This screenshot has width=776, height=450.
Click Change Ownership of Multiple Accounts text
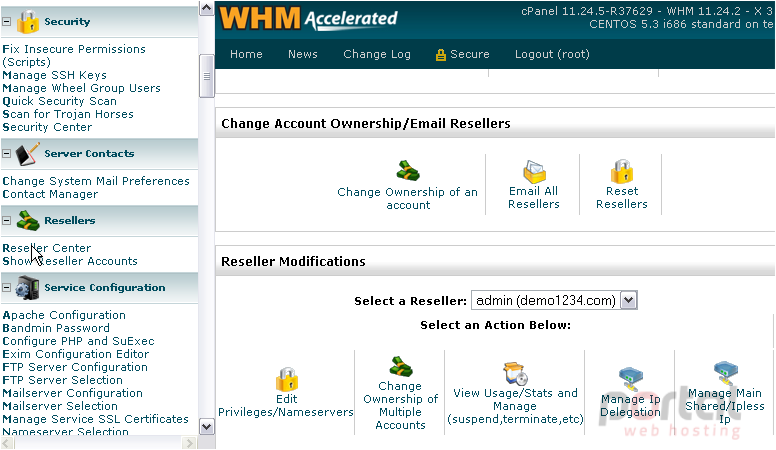click(x=400, y=405)
